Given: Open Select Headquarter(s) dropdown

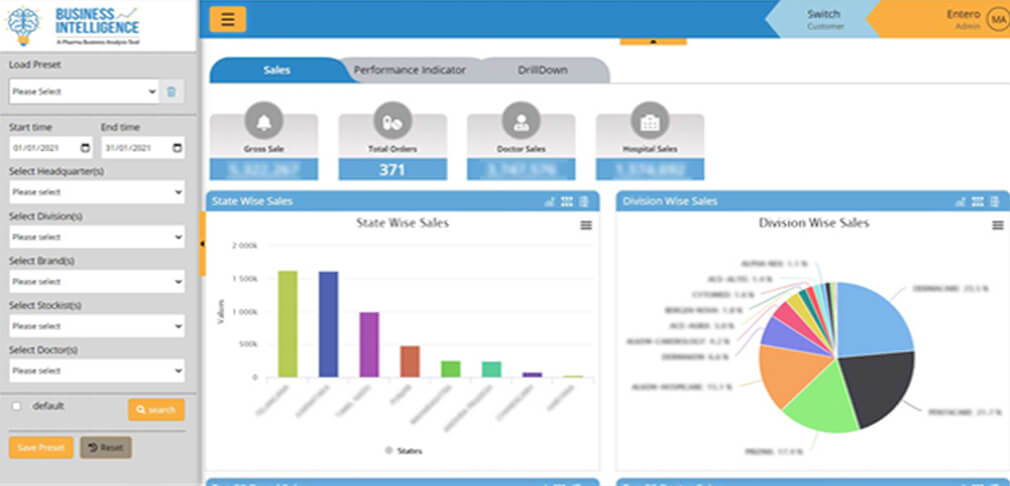Looking at the screenshot, I should coord(96,192).
